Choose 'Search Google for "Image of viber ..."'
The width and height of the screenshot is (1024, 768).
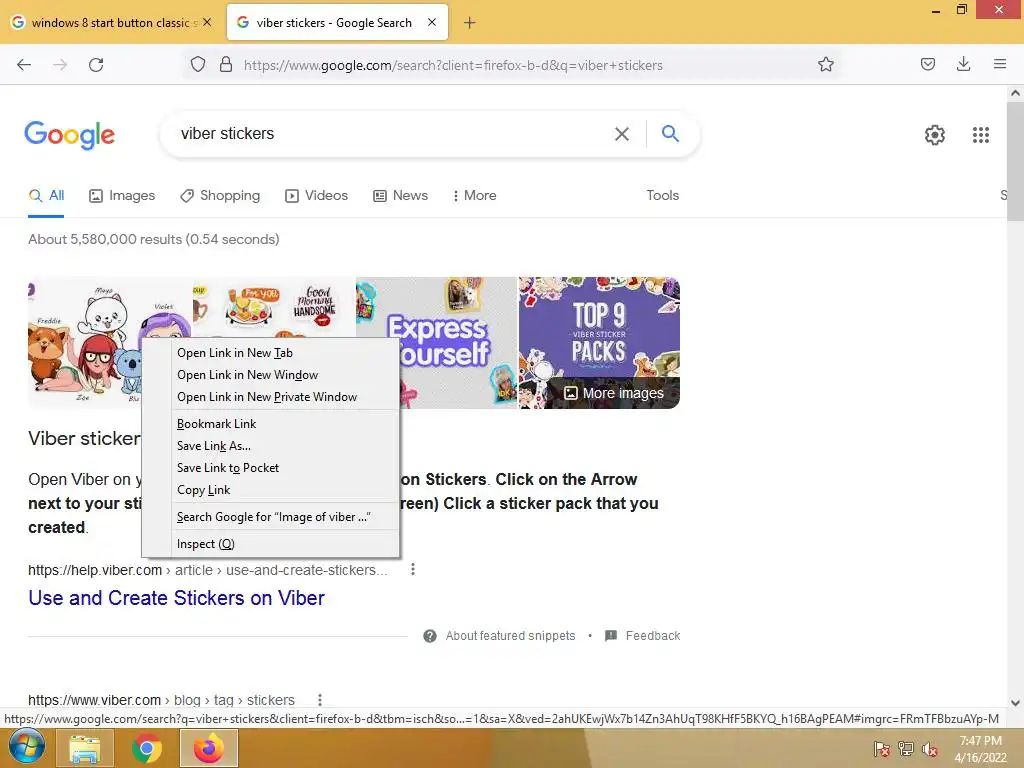click(x=271, y=517)
